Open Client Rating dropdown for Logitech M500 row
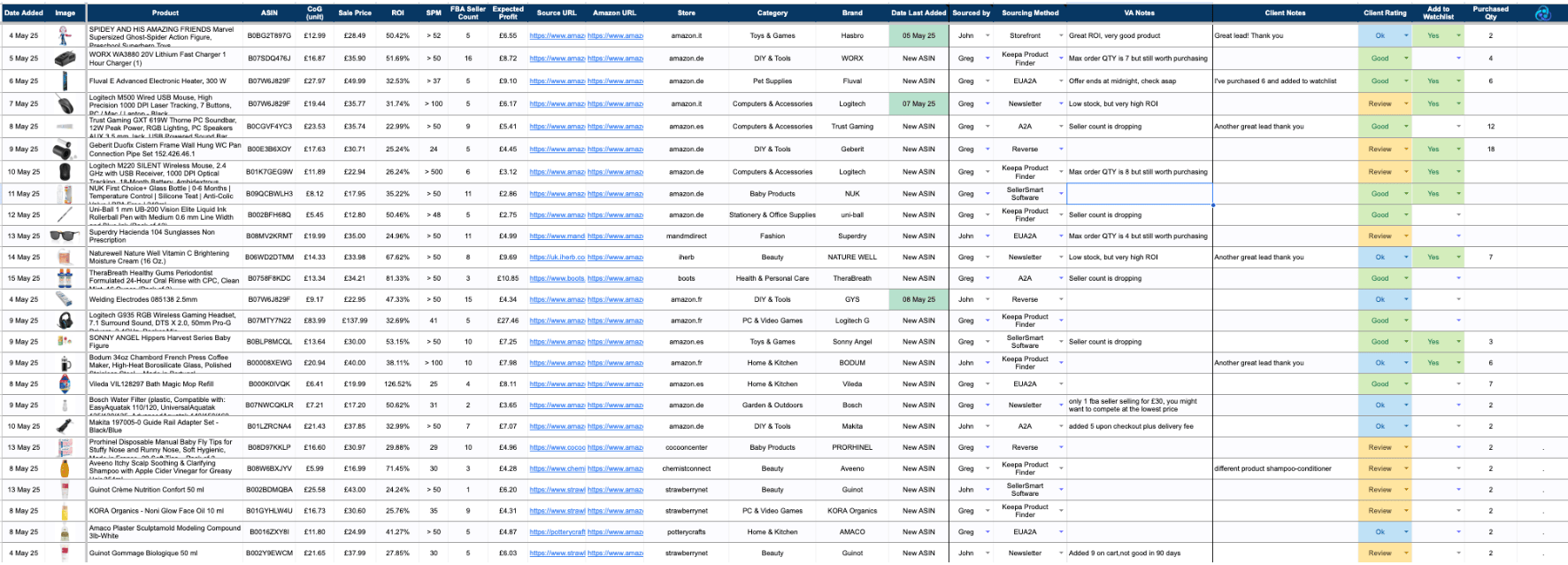This screenshot has width=1568, height=565. (x=1405, y=104)
